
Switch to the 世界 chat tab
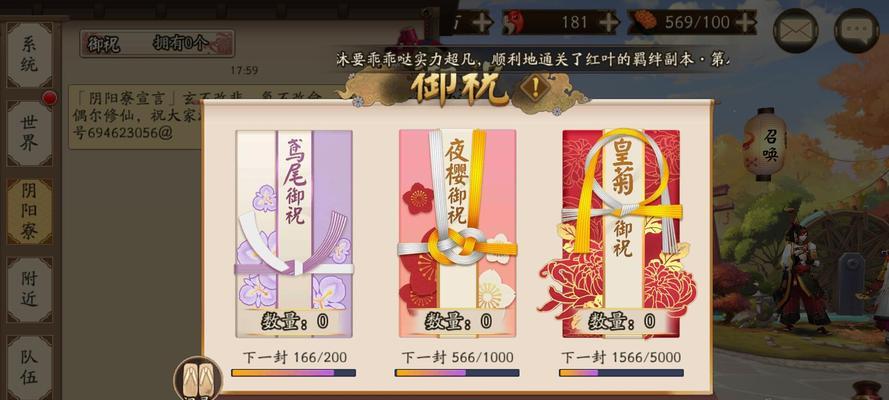tap(29, 133)
